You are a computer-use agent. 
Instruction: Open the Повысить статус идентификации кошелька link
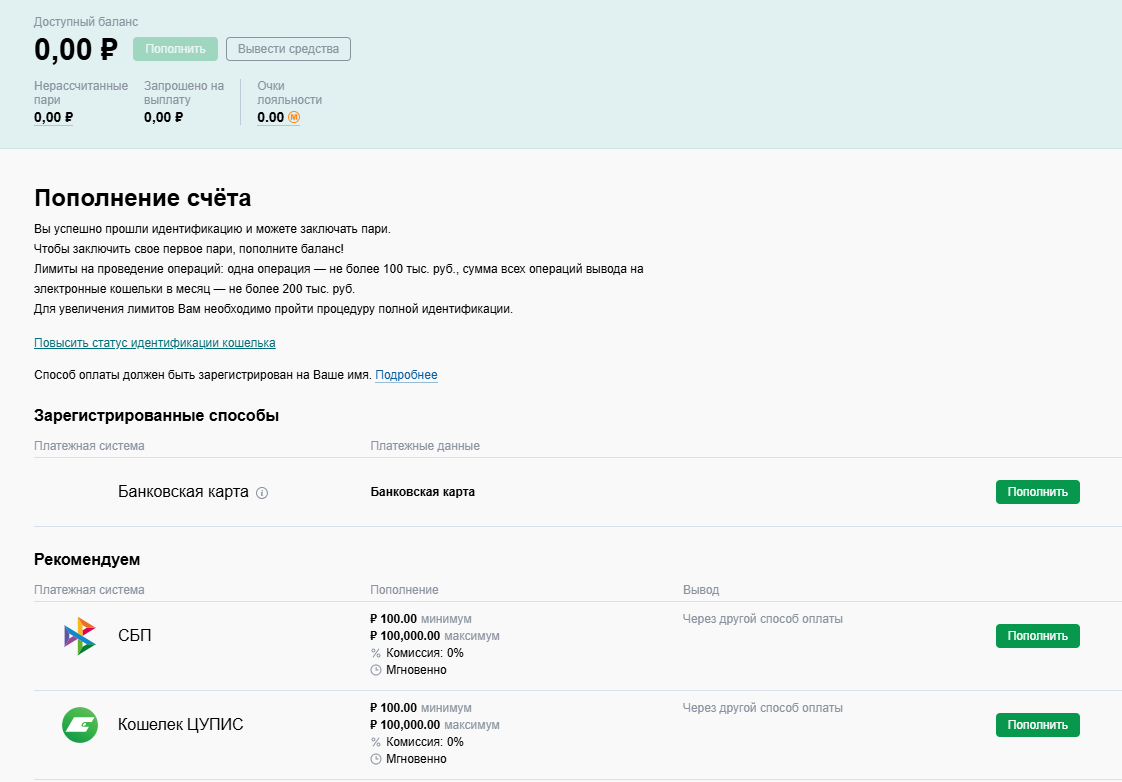click(155, 343)
